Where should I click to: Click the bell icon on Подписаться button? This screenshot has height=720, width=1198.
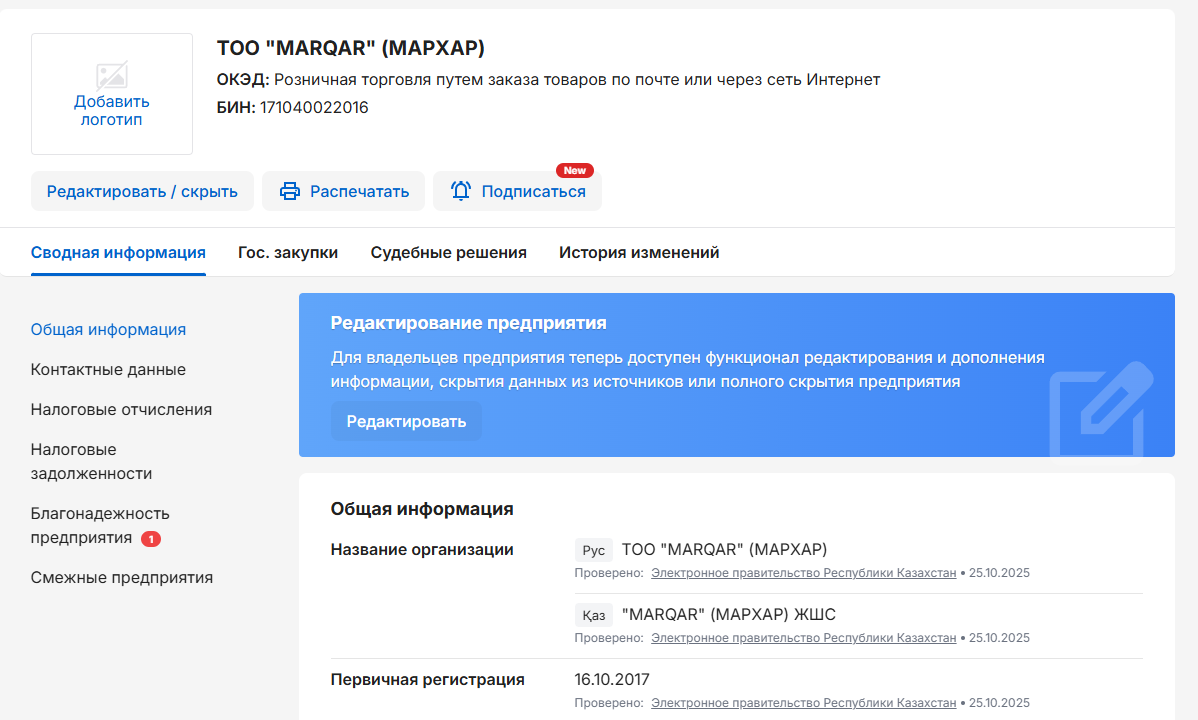461,190
